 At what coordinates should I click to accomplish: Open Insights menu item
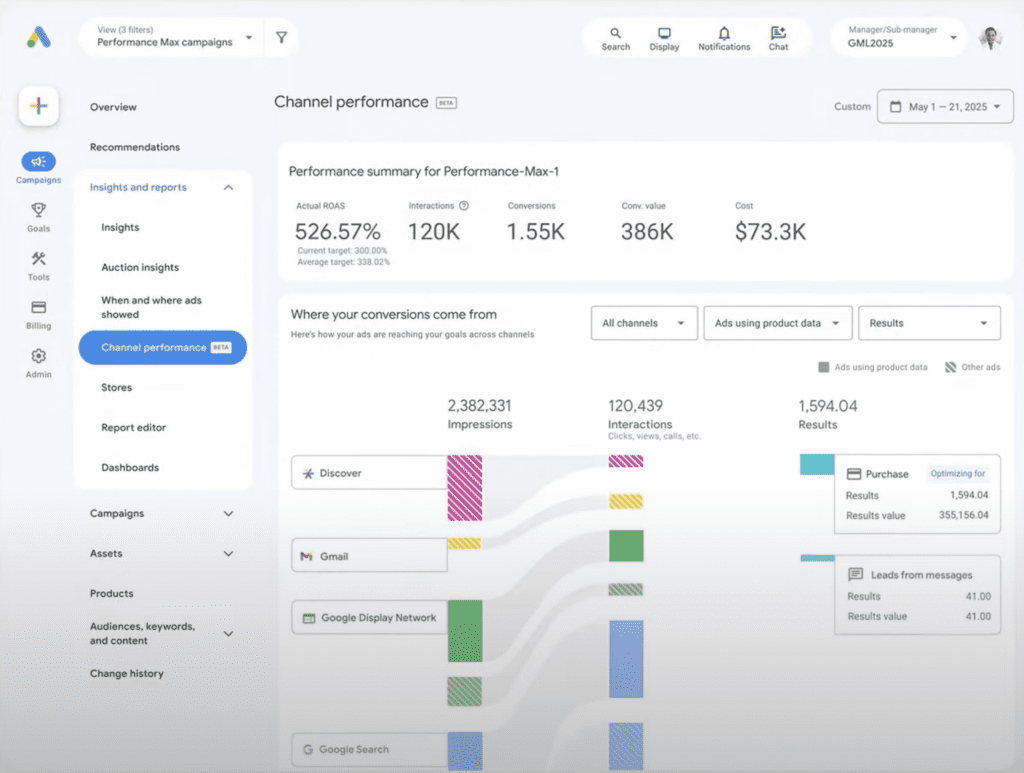120,227
